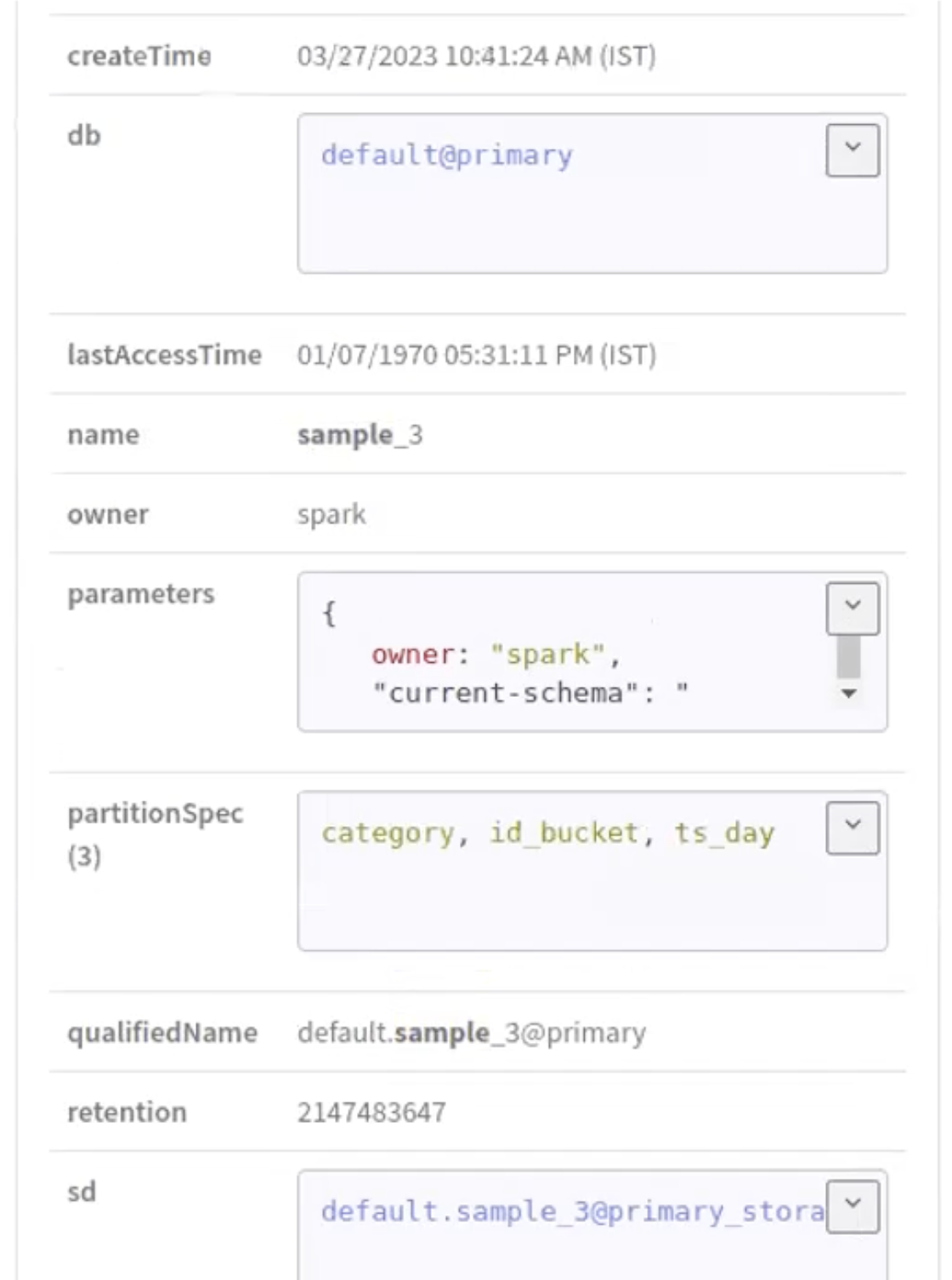Open the ts_day partition link
The image size is (952, 1280).
pos(723,833)
